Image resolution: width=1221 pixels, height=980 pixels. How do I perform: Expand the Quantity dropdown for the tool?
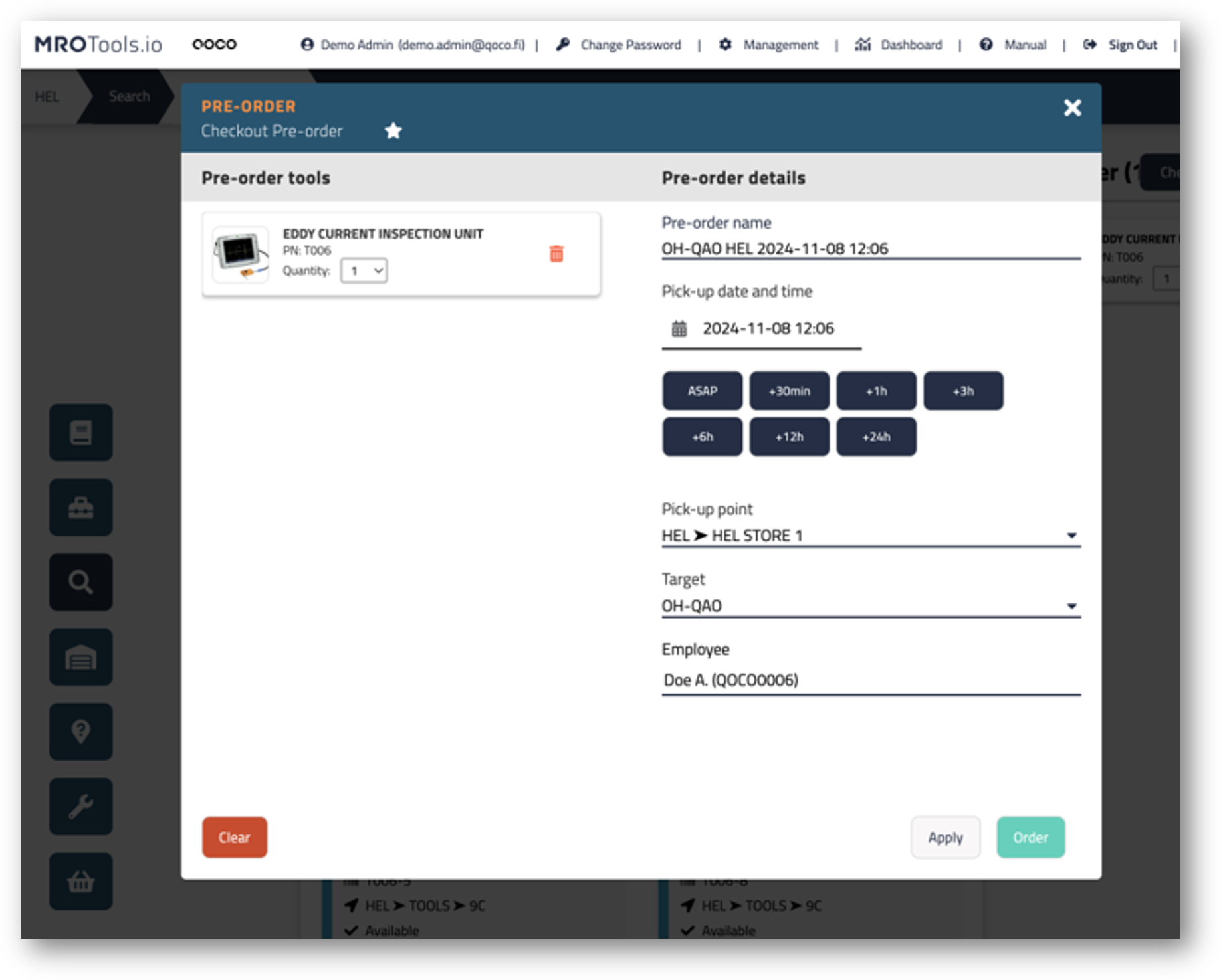[364, 271]
